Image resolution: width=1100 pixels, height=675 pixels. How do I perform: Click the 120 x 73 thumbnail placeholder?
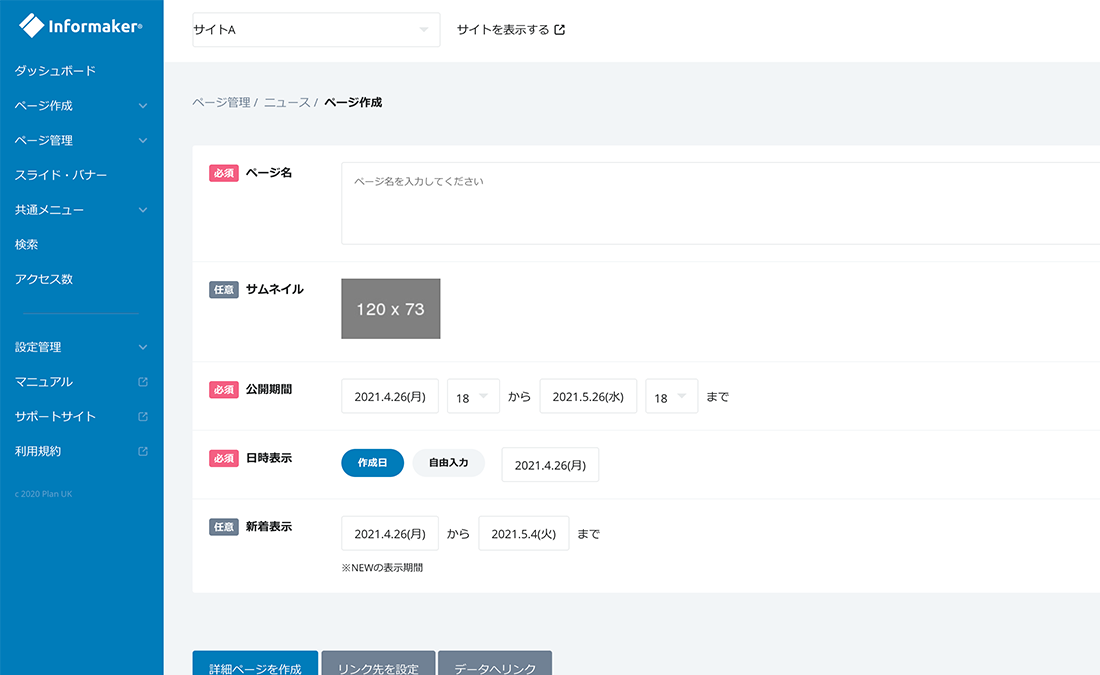point(390,308)
